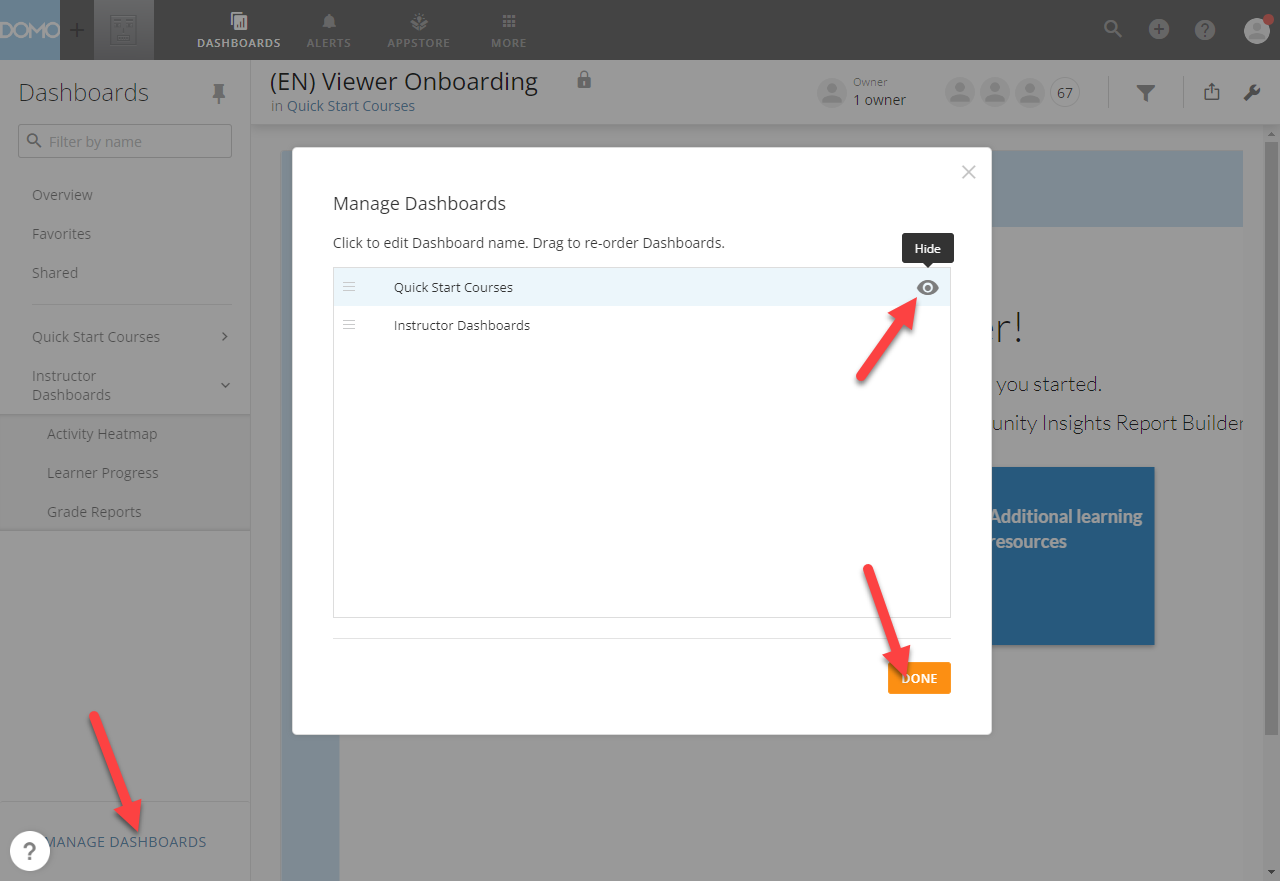Screen dimensions: 1280x881
Task: Click the help bubble in the bottom-left corner
Action: coord(30,850)
